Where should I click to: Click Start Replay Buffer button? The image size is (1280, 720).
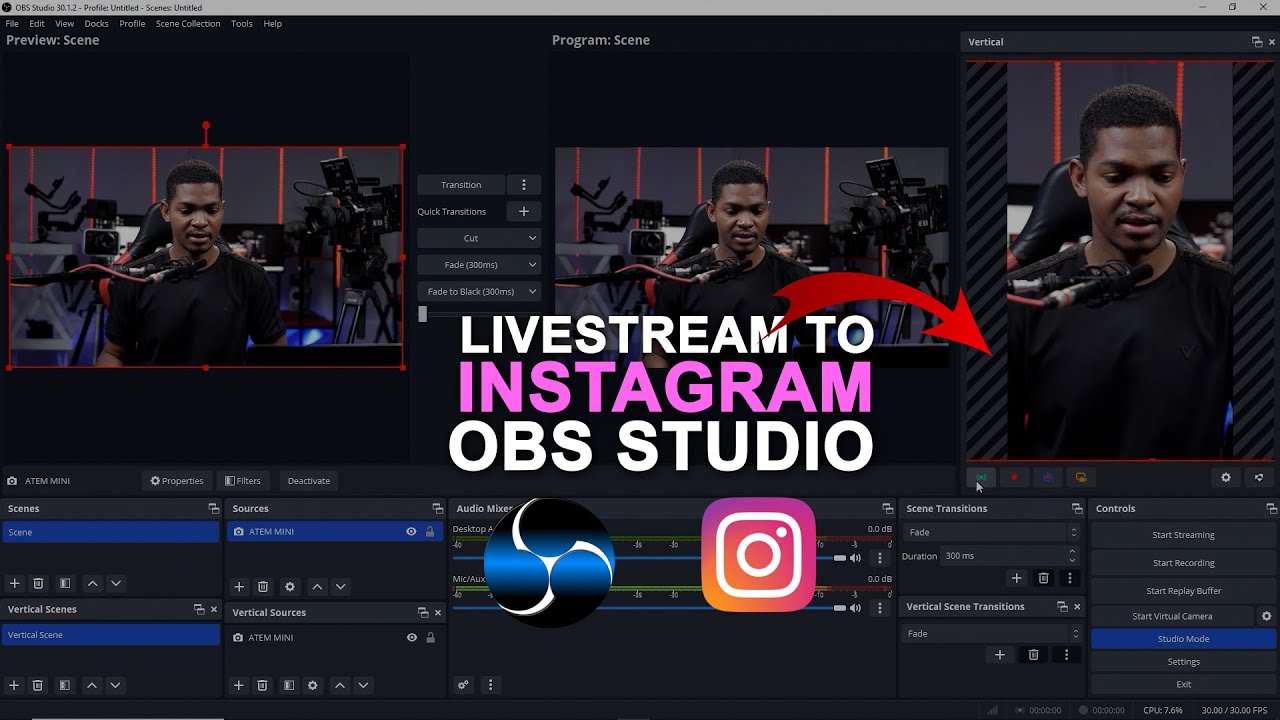[1183, 591]
